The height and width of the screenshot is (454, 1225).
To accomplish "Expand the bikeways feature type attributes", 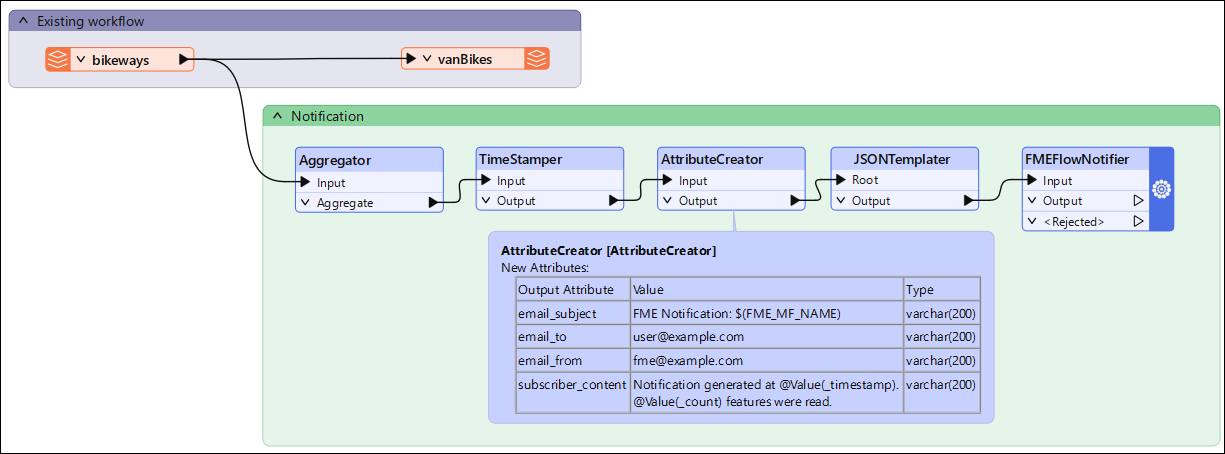I will point(80,60).
